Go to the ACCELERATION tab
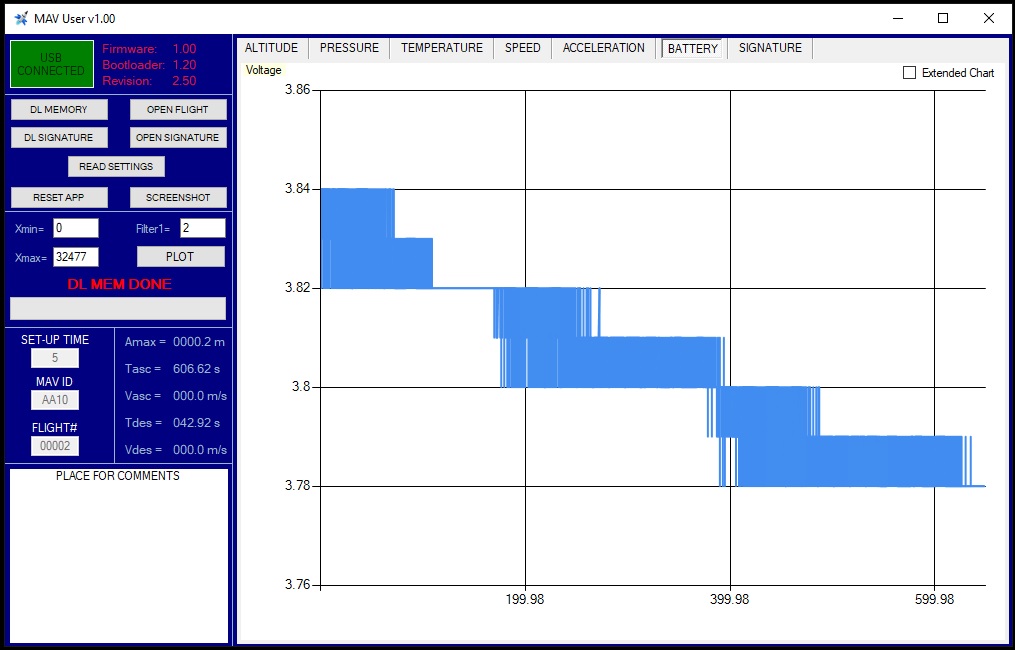The width and height of the screenshot is (1015, 650). (603, 48)
